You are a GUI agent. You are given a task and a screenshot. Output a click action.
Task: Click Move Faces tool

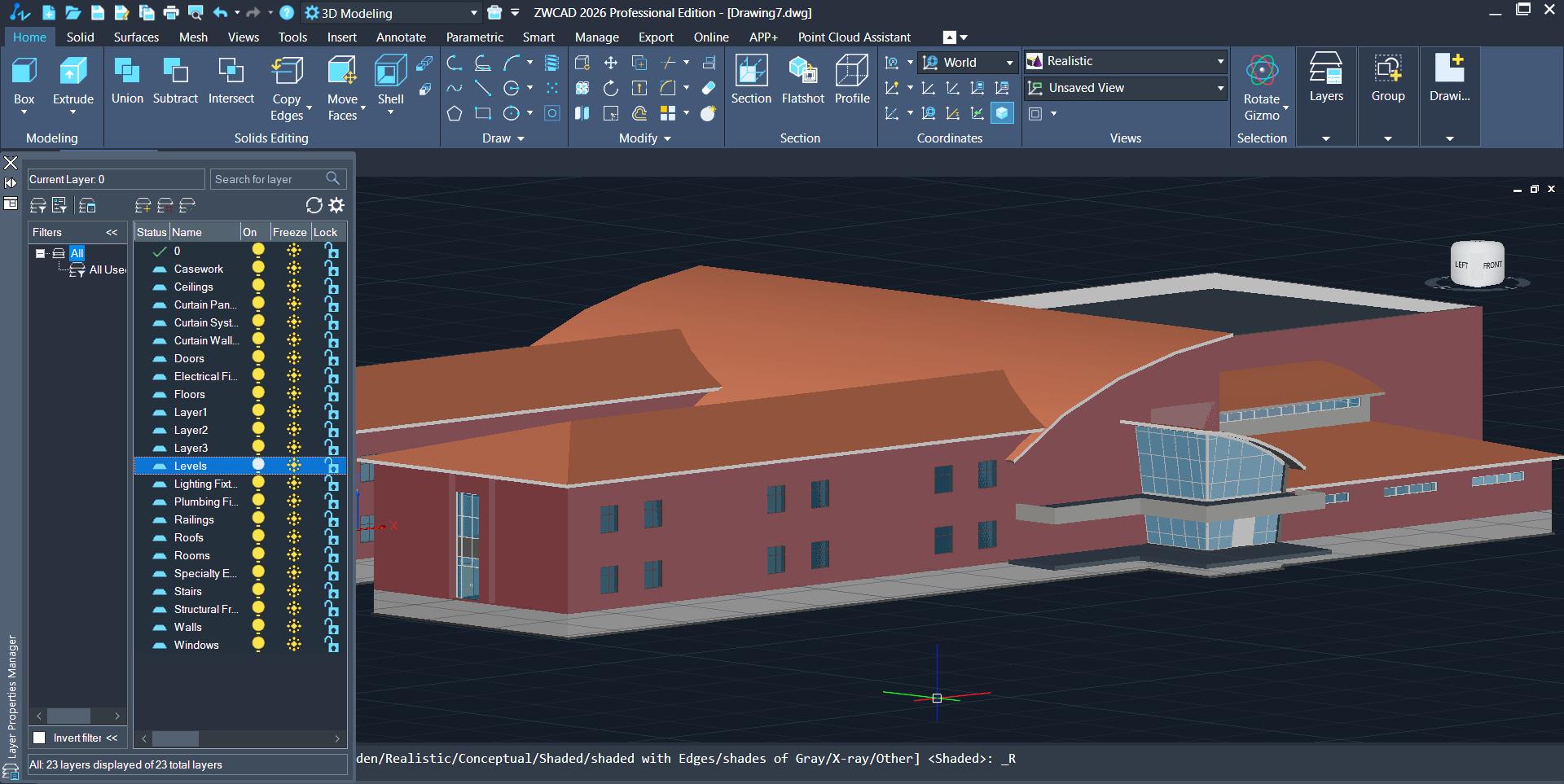(342, 88)
